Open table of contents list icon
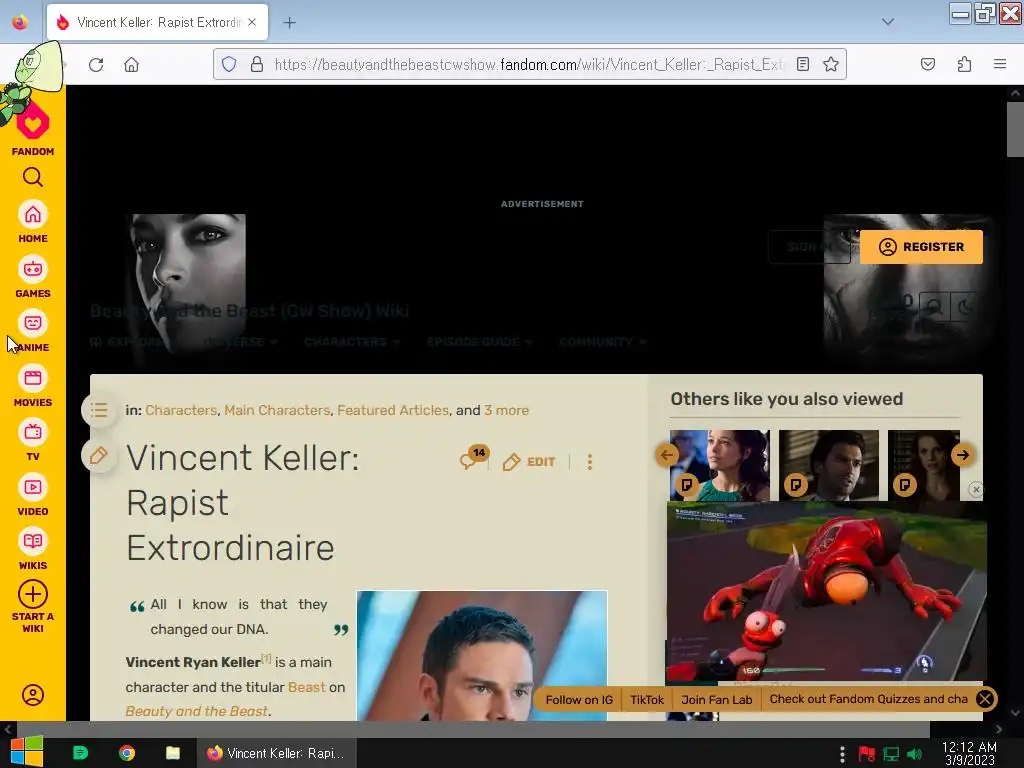This screenshot has height=768, width=1024. coord(99,410)
